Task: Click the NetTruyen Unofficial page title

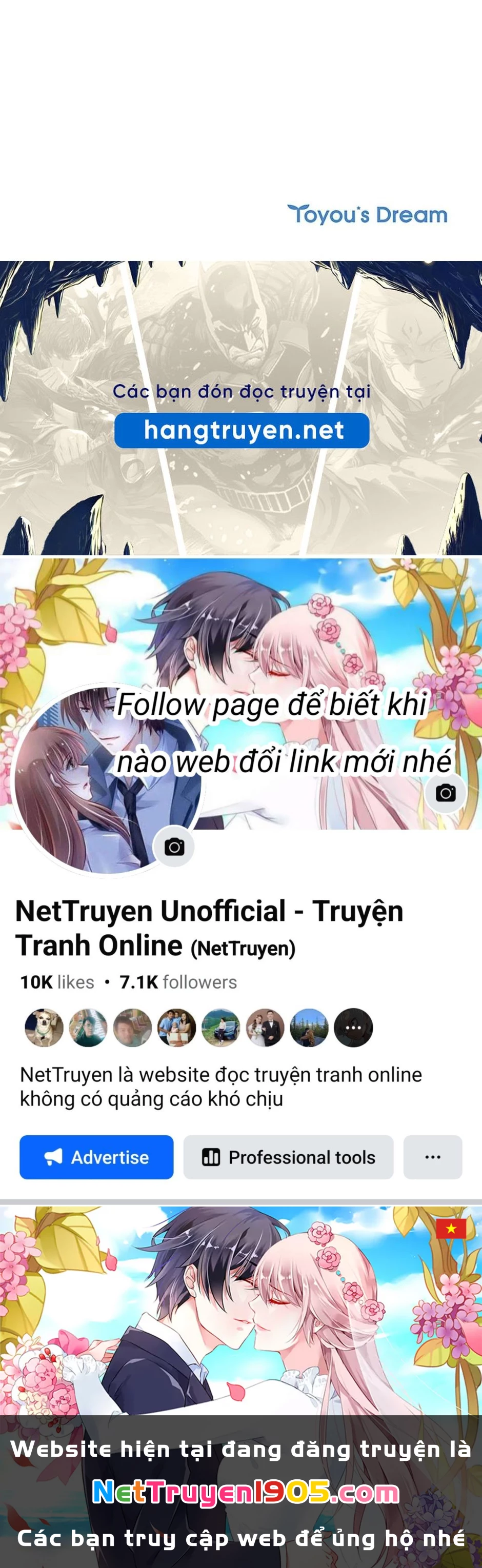Action: point(209,928)
